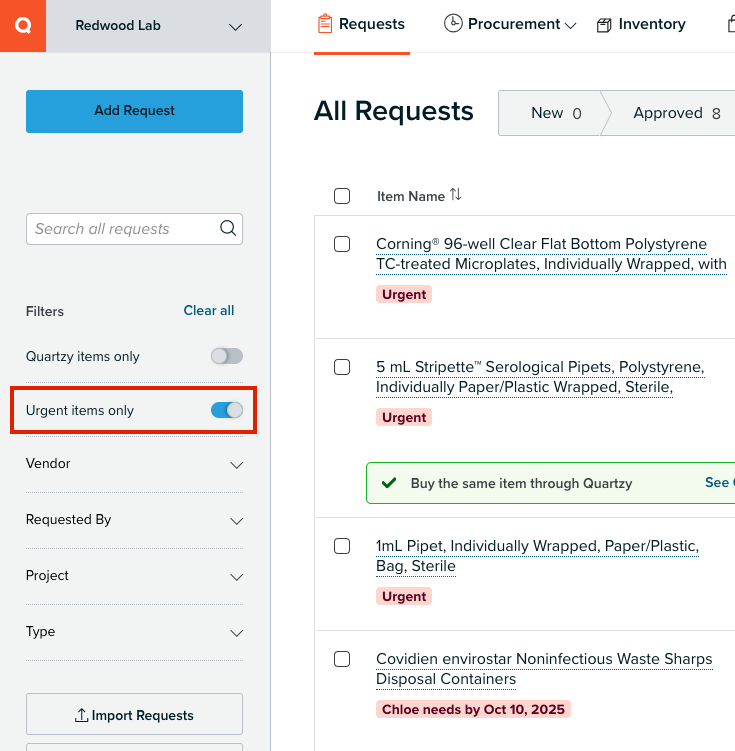
Task: Open the Redwood Lab switcher dropdown
Action: click(x=158, y=26)
